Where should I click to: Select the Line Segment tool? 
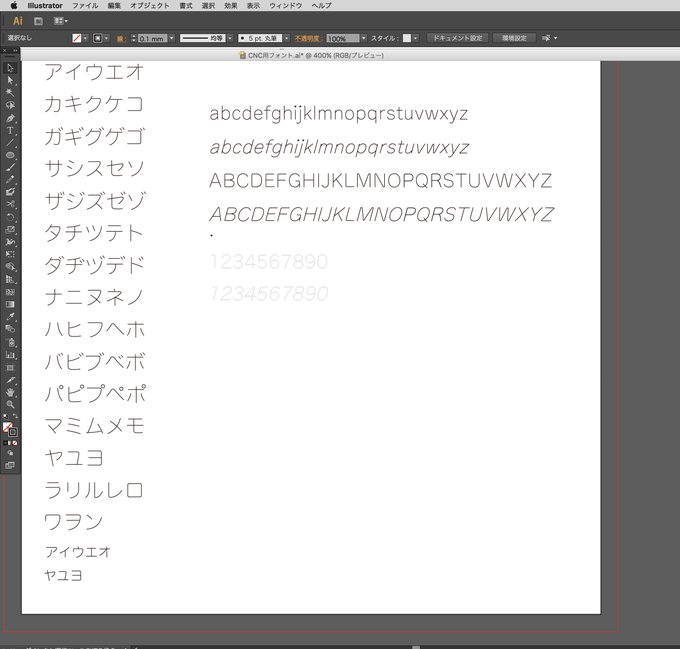(10, 143)
